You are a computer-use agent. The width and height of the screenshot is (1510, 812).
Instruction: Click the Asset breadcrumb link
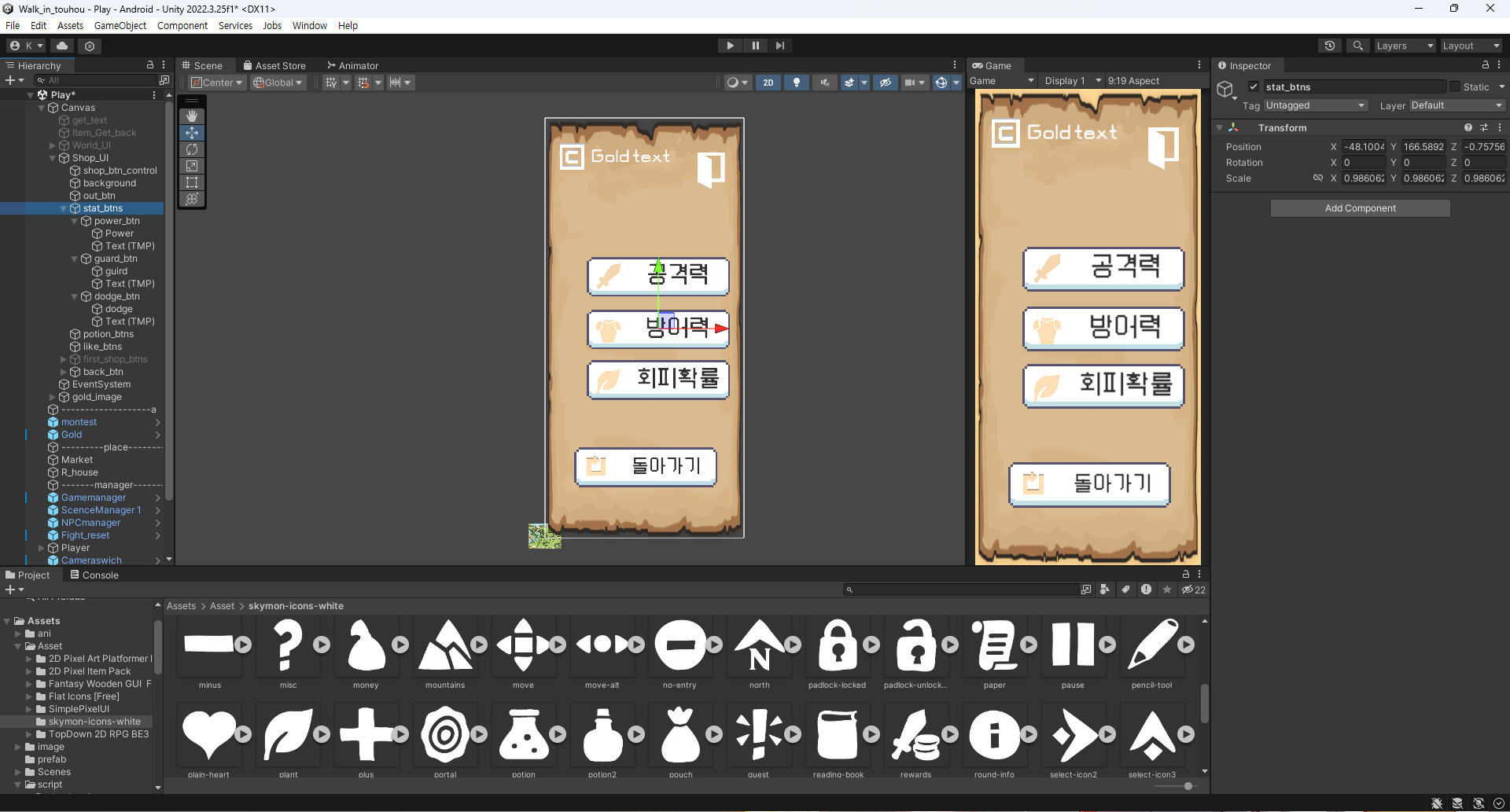tap(222, 606)
